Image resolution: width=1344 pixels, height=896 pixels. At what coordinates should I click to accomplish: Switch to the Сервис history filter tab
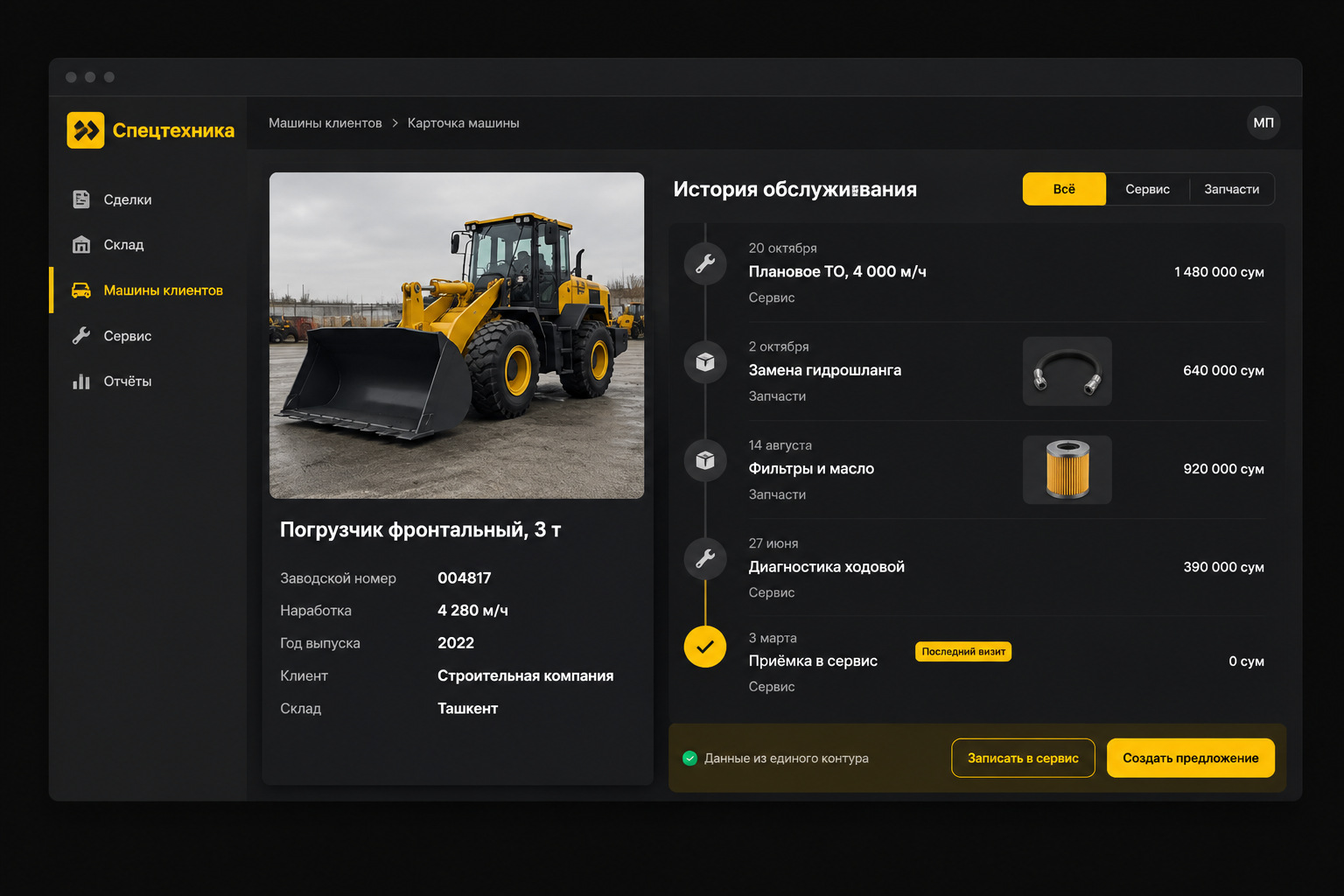coord(1147,189)
